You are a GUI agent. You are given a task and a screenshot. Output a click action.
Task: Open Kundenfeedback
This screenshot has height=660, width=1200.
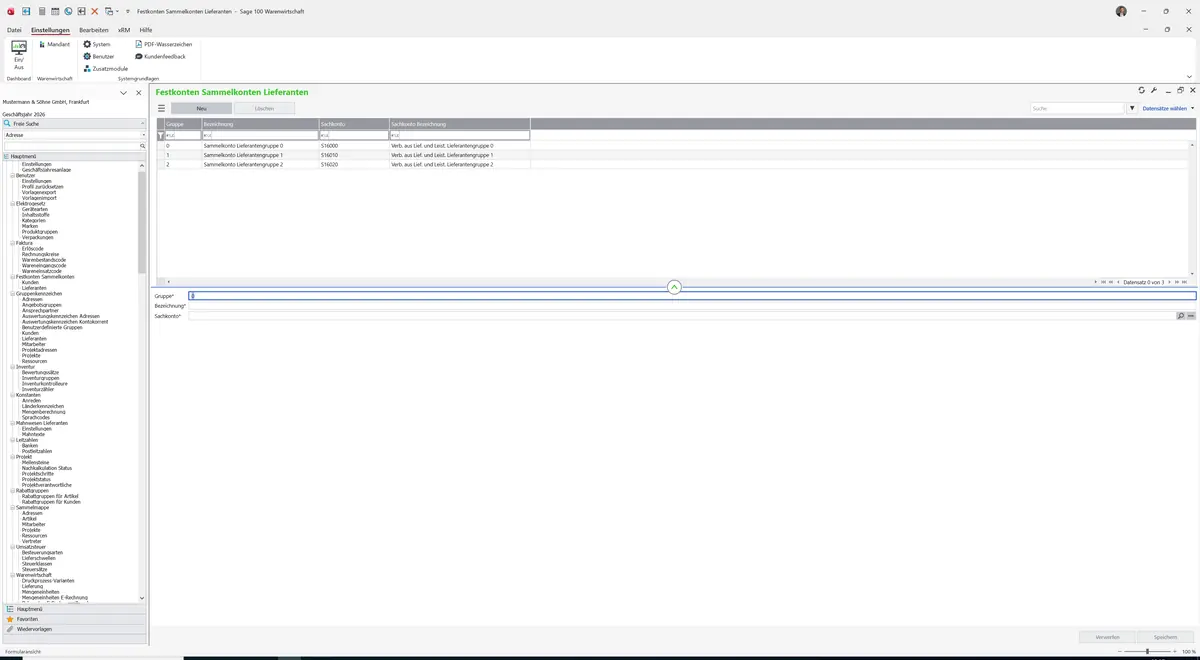pyautogui.click(x=160, y=56)
